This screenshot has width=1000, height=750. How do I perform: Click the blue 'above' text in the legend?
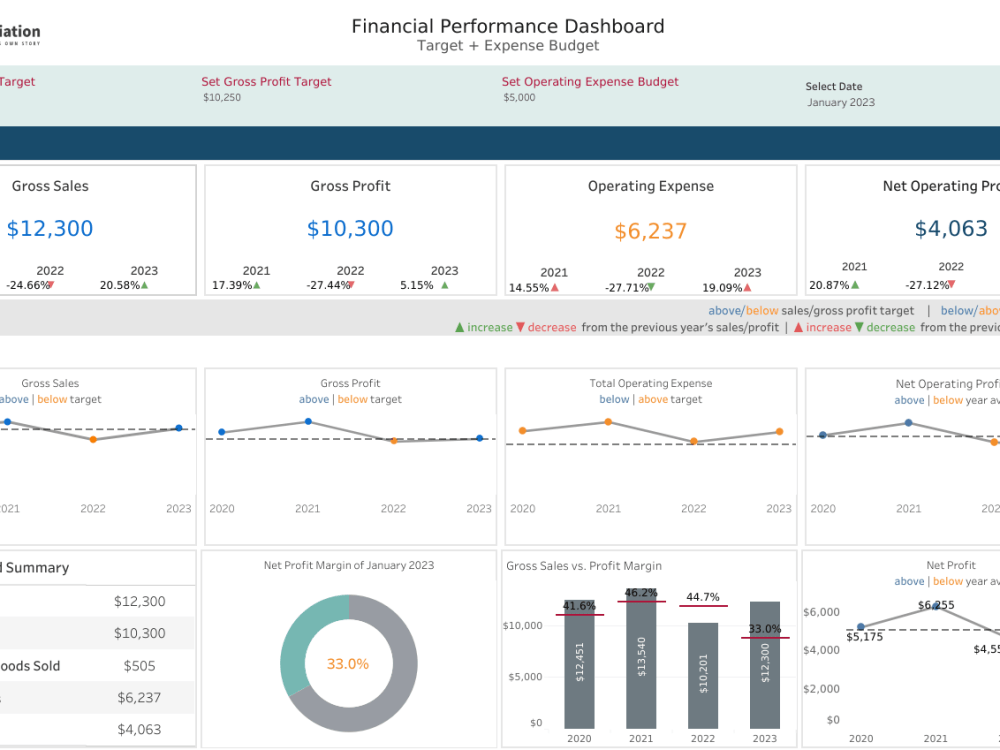[724, 310]
